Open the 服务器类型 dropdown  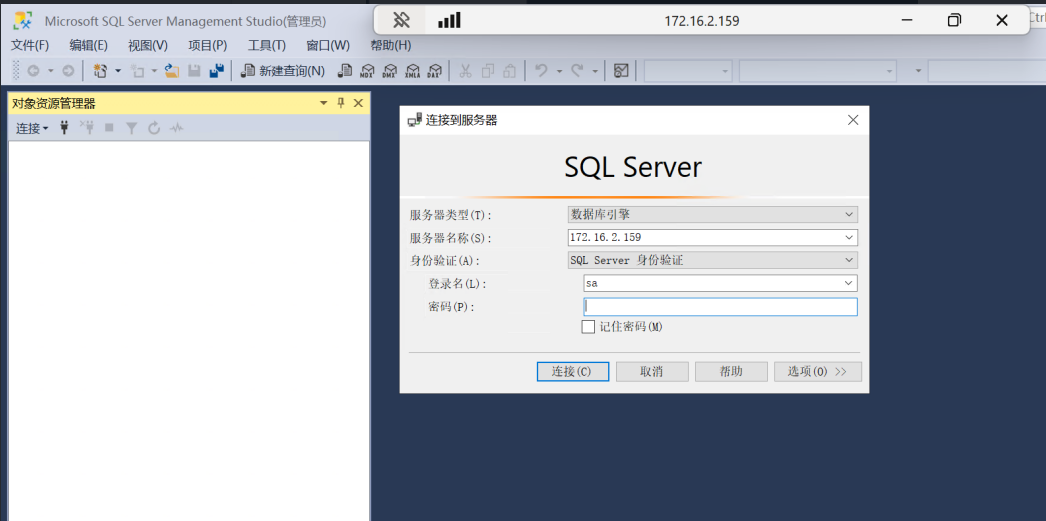coord(849,215)
